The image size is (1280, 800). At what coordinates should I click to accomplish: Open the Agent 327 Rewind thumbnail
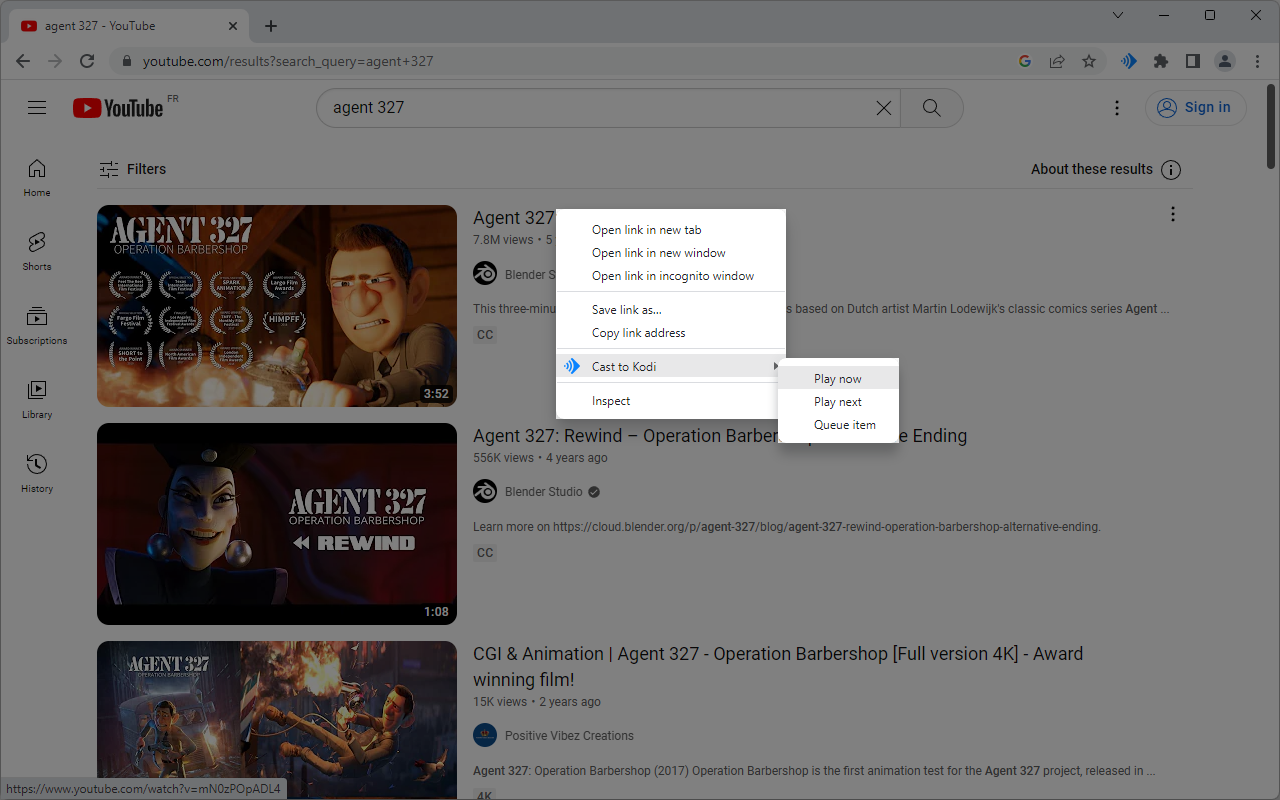pyautogui.click(x=277, y=524)
